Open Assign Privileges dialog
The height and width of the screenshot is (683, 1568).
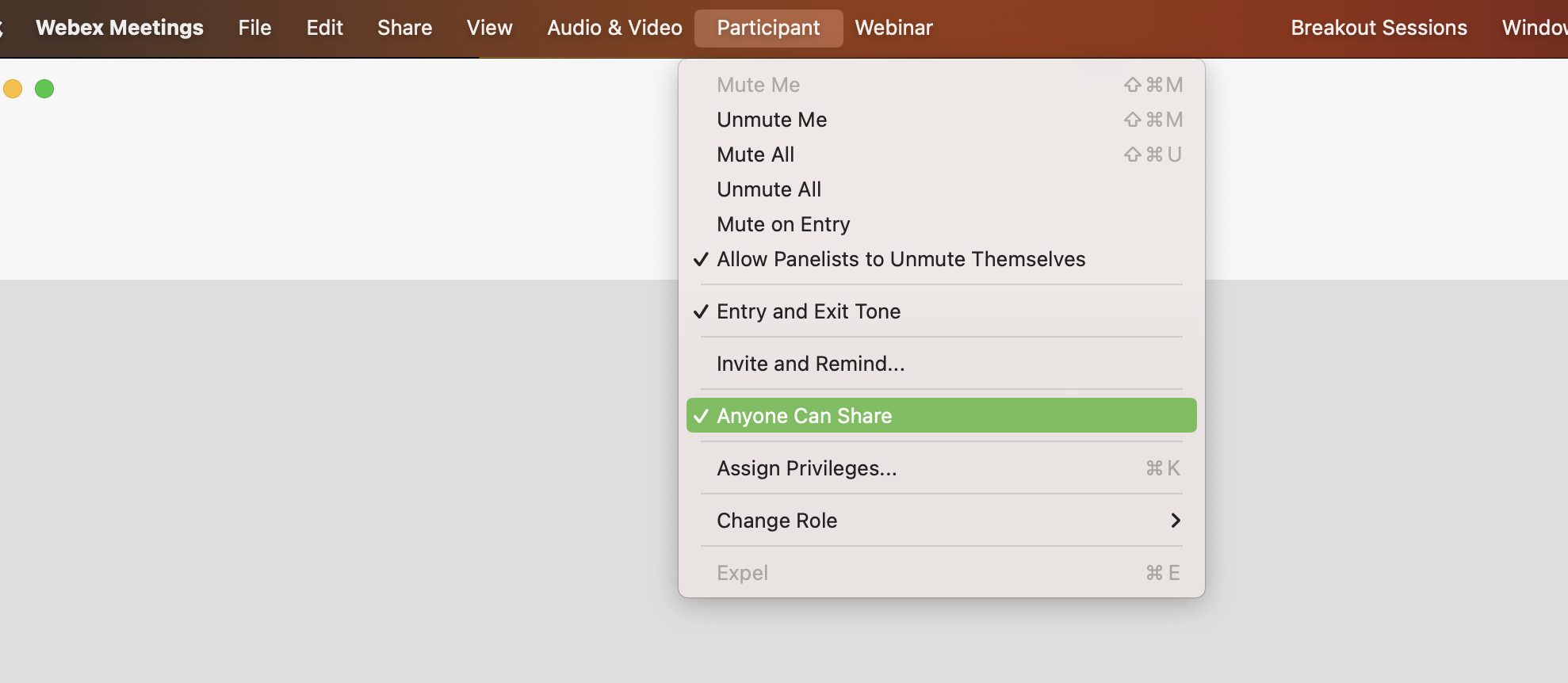[942, 468]
